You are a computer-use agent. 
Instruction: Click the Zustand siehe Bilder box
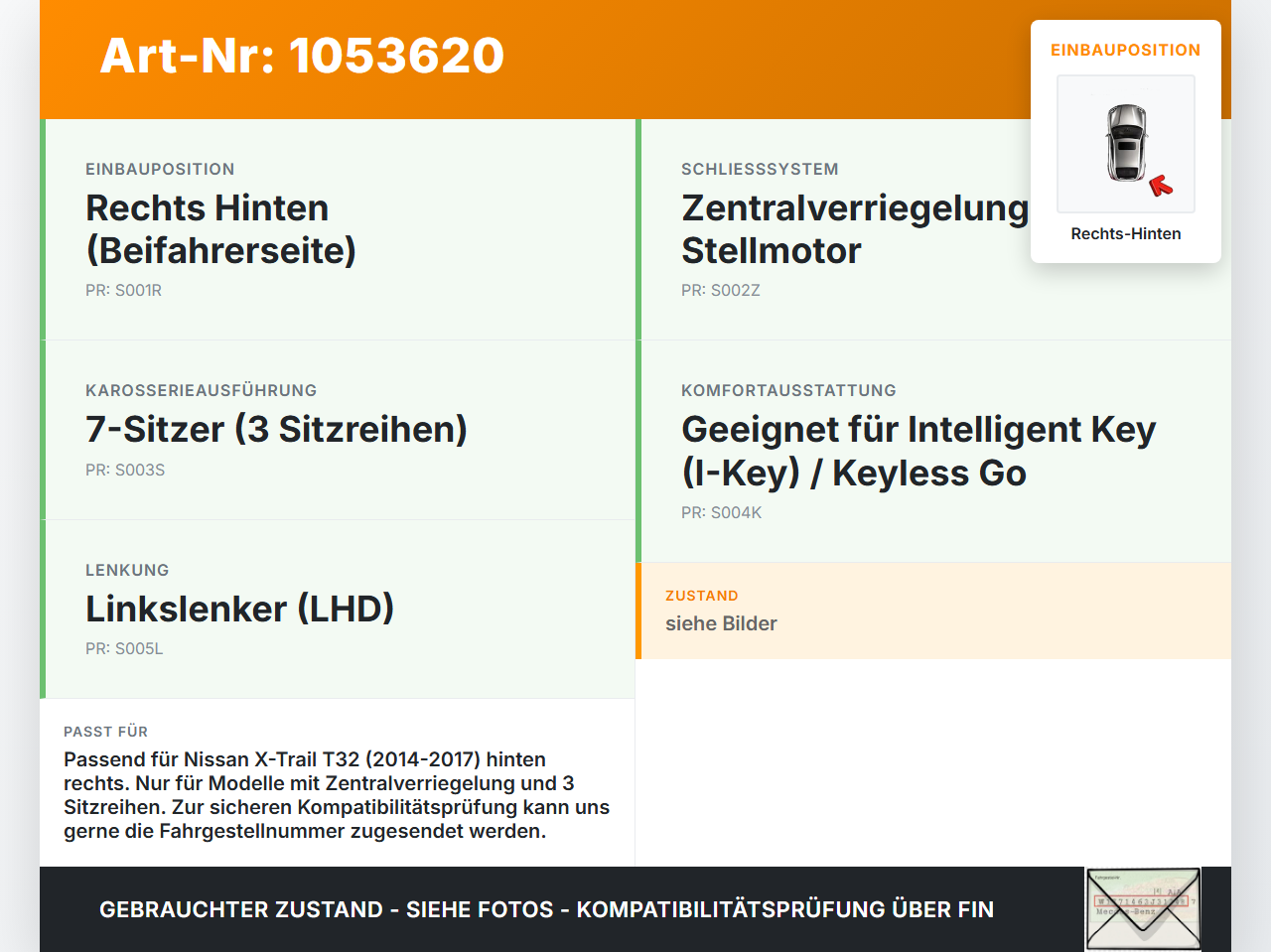[933, 611]
